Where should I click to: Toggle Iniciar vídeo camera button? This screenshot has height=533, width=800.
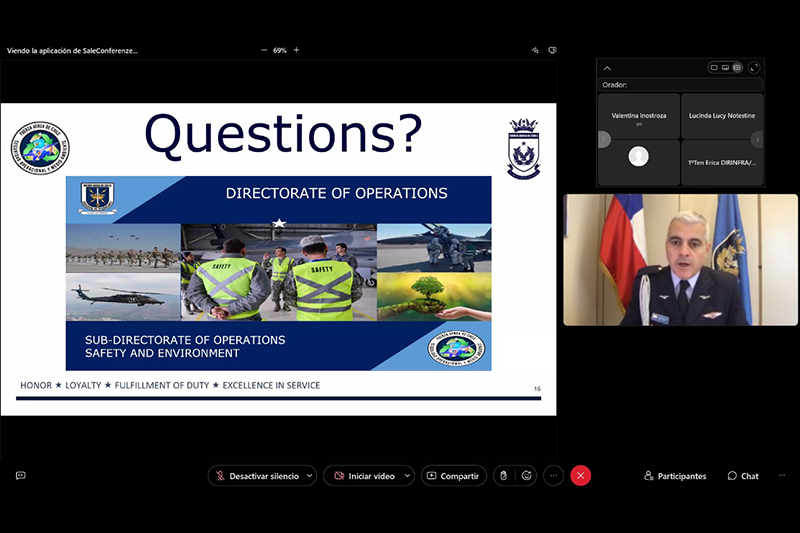[x=364, y=475]
